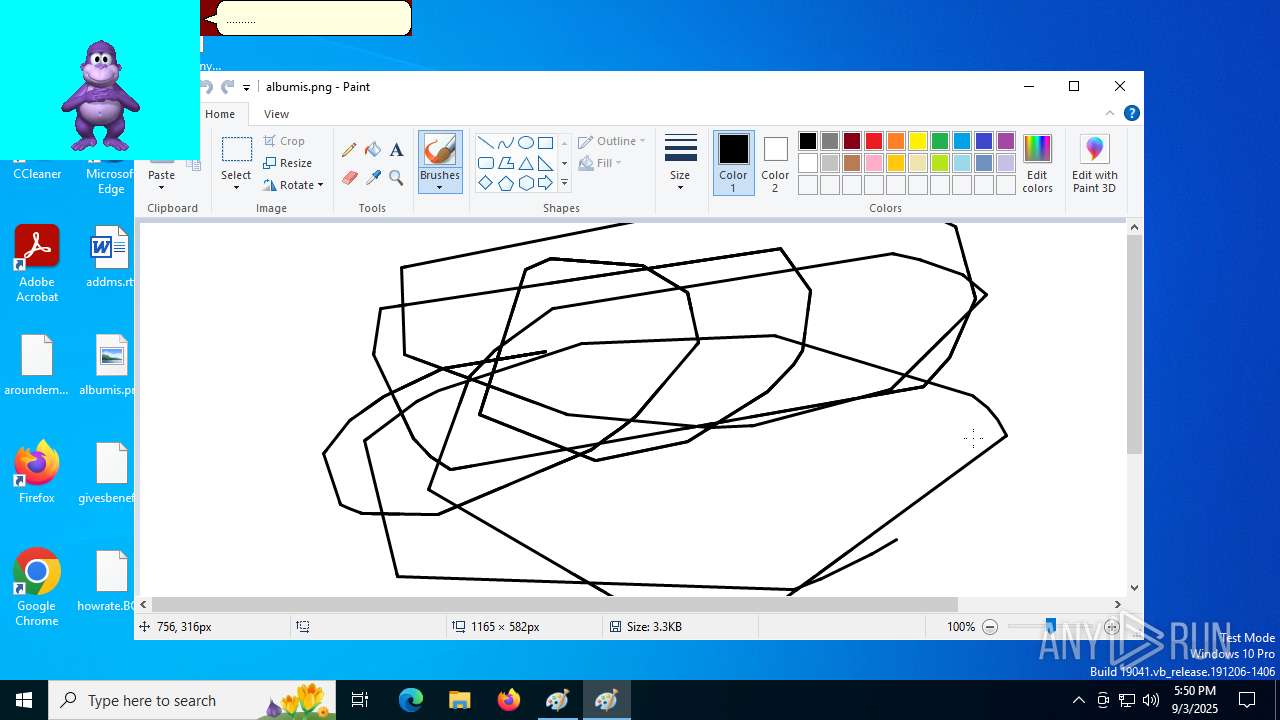Choose the Right arrow shape
1280x720 pixels.
coord(545,183)
